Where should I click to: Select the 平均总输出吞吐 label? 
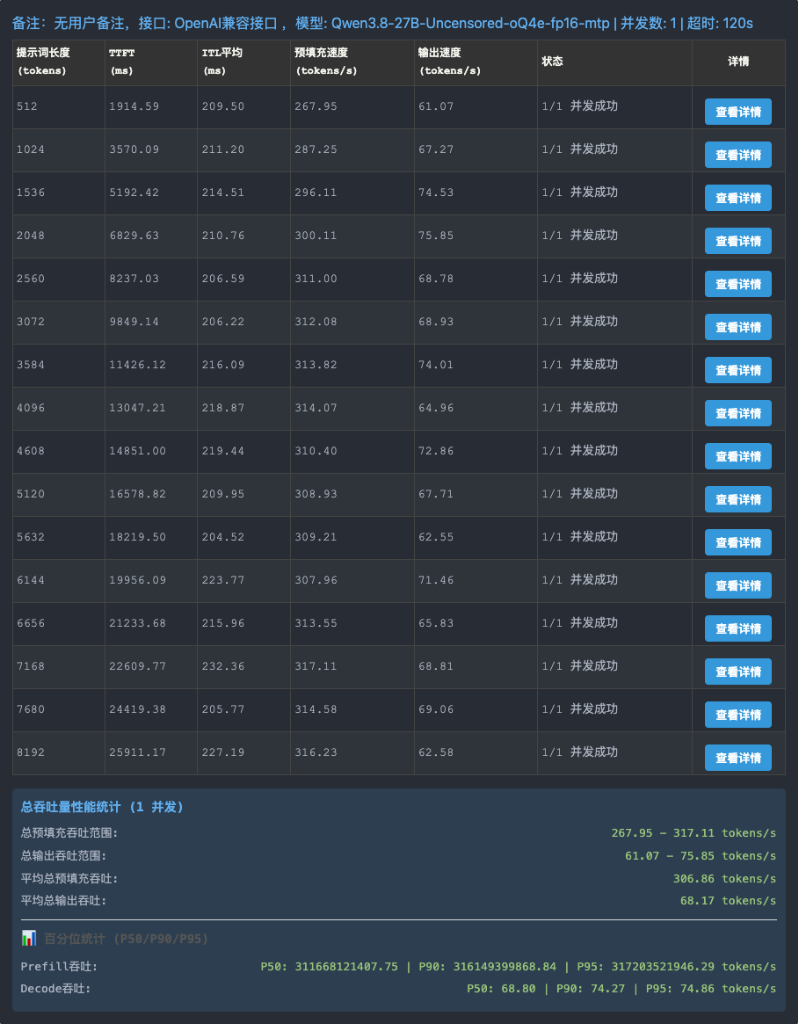pyautogui.click(x=63, y=901)
